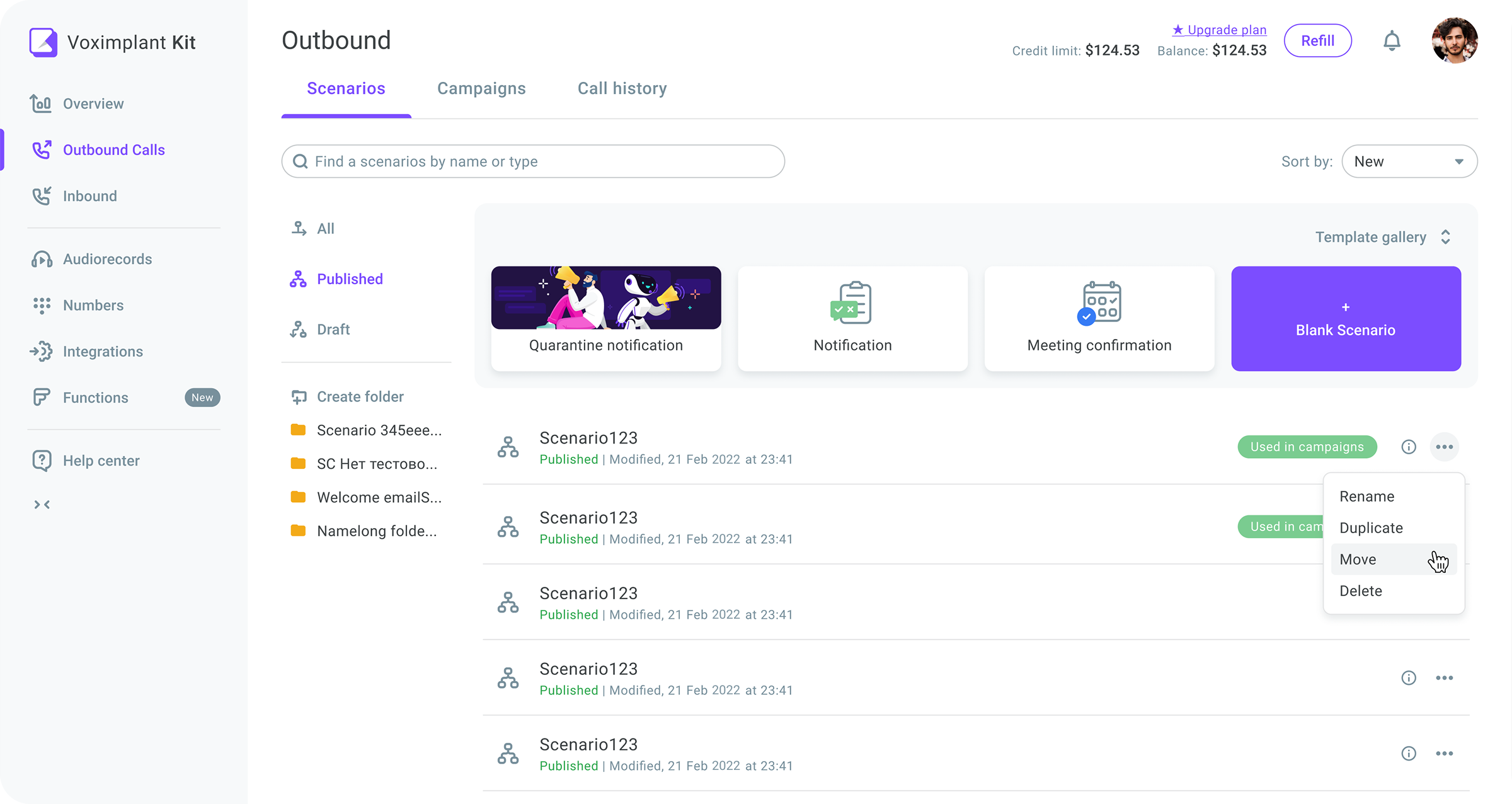1512x804 pixels.
Task: Expand the Sort by New dropdown
Action: pyautogui.click(x=1410, y=161)
